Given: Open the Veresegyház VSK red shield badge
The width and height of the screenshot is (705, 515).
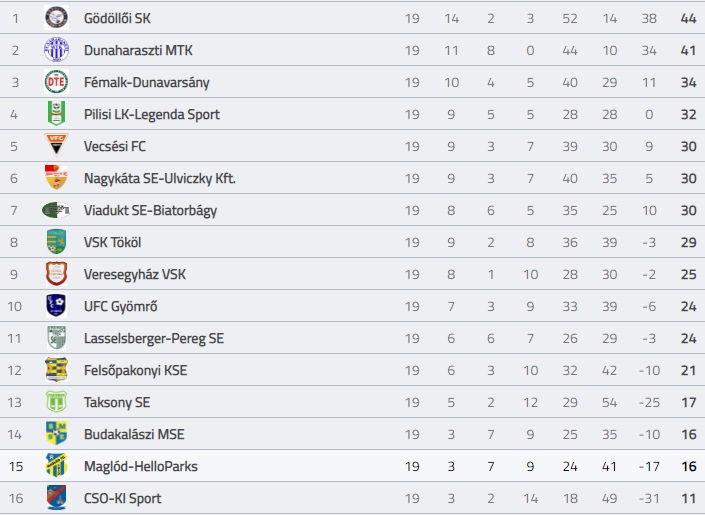Looking at the screenshot, I should (57, 274).
